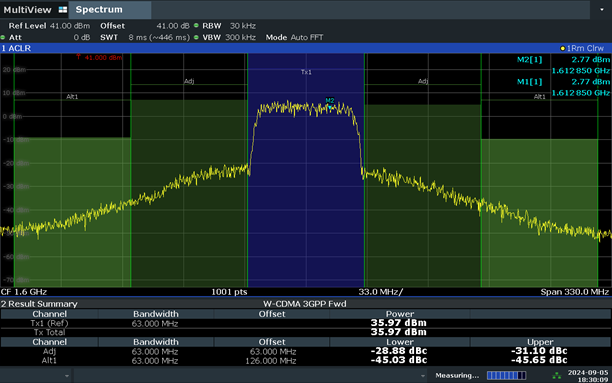The image size is (612, 383).
Task: Open the middle status bar dropdown arrow
Action: [423, 376]
